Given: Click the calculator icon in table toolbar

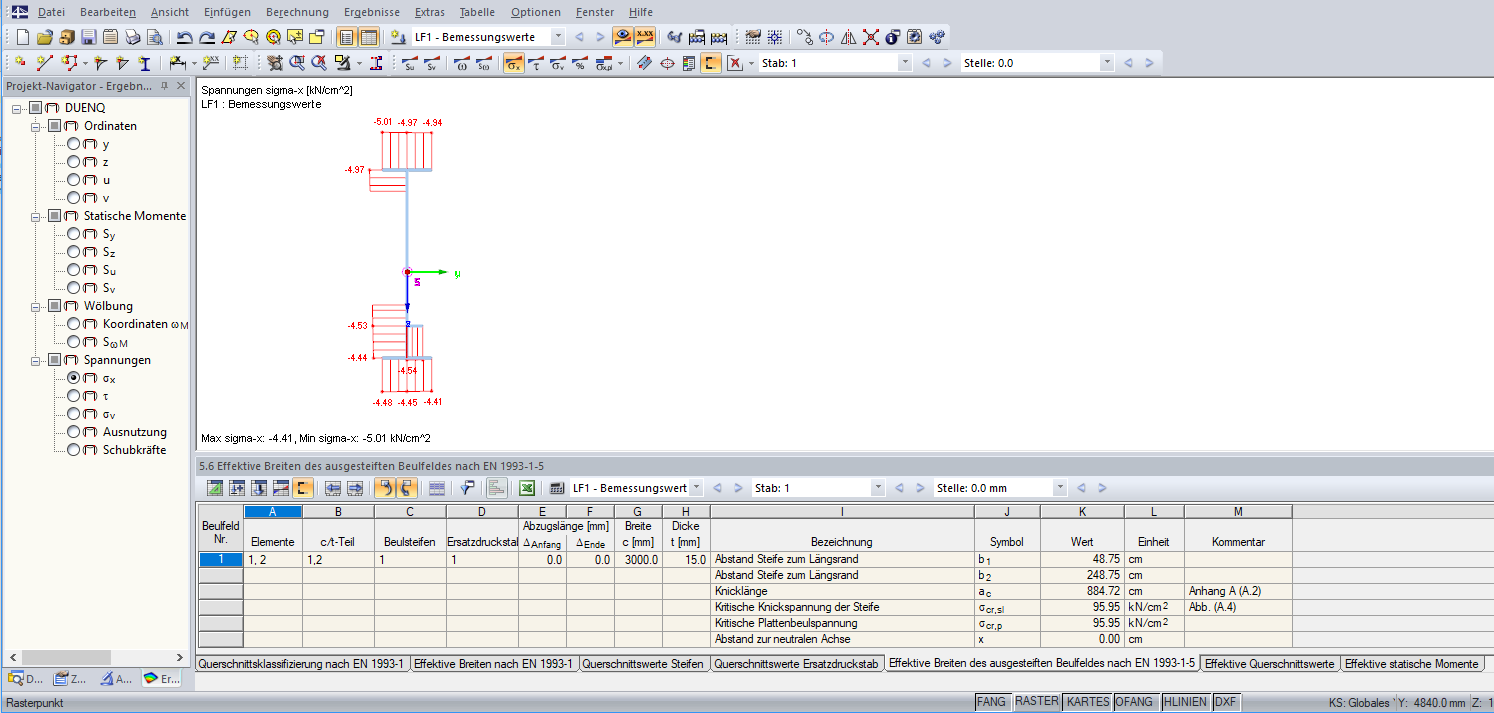Looking at the screenshot, I should [557, 488].
